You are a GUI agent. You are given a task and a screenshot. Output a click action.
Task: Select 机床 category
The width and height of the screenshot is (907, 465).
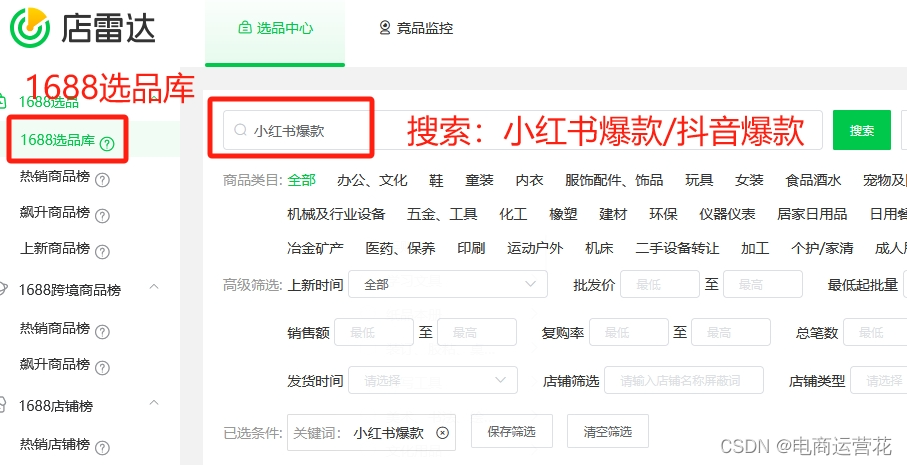[x=599, y=248]
